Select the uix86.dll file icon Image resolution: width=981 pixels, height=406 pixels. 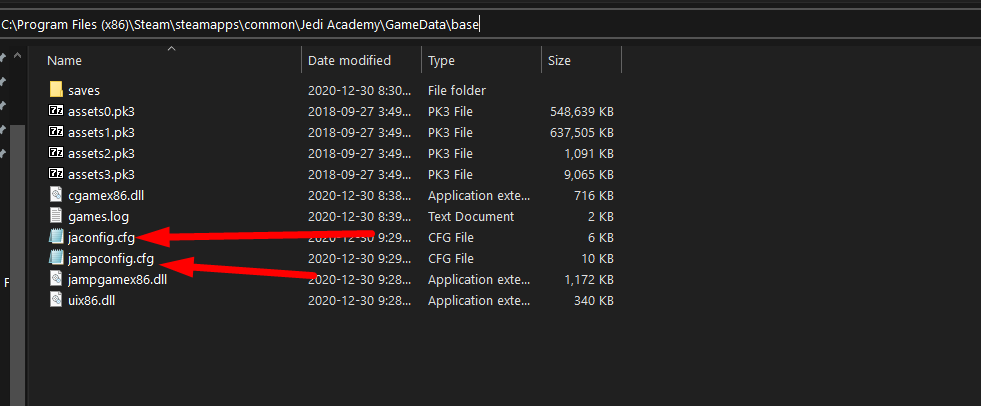pos(56,300)
